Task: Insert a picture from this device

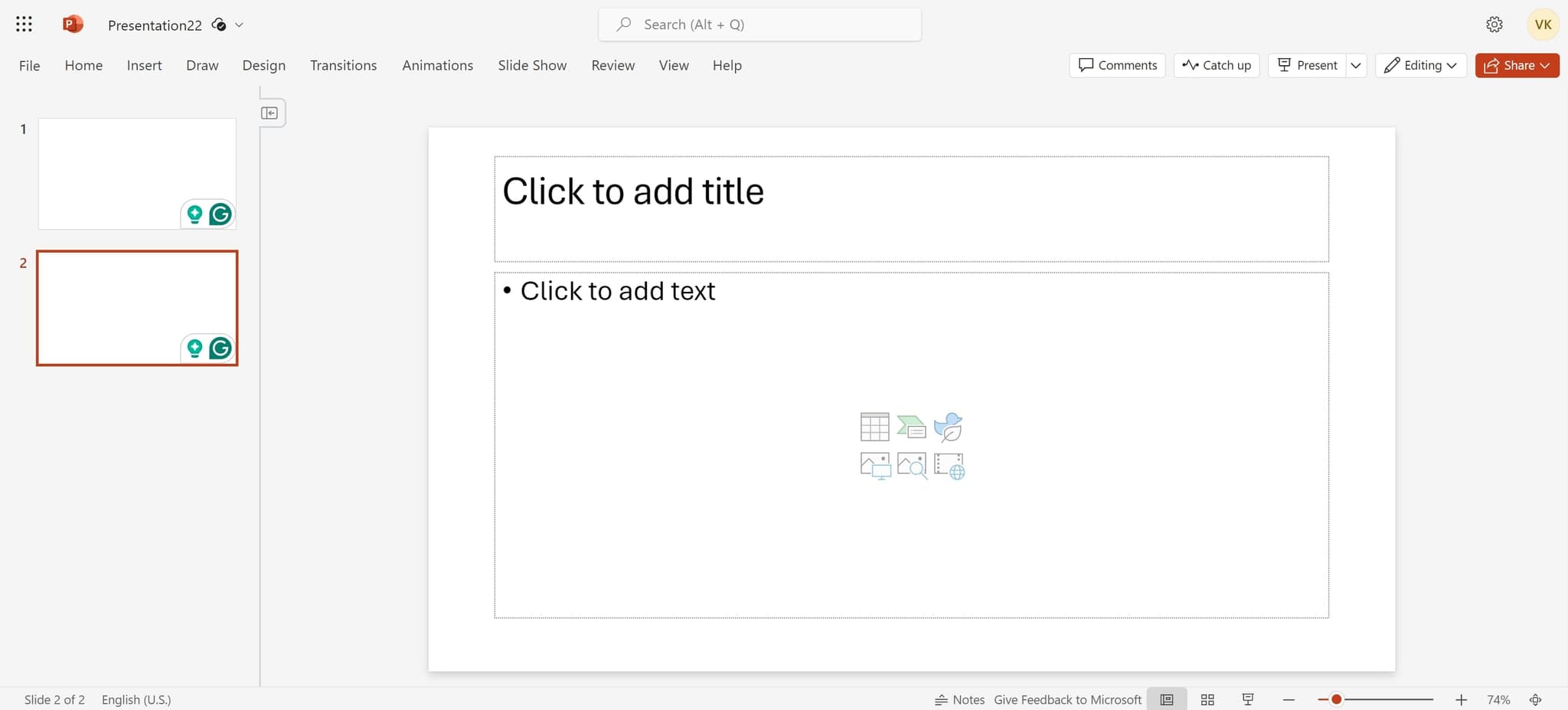Action: pyautogui.click(x=874, y=465)
